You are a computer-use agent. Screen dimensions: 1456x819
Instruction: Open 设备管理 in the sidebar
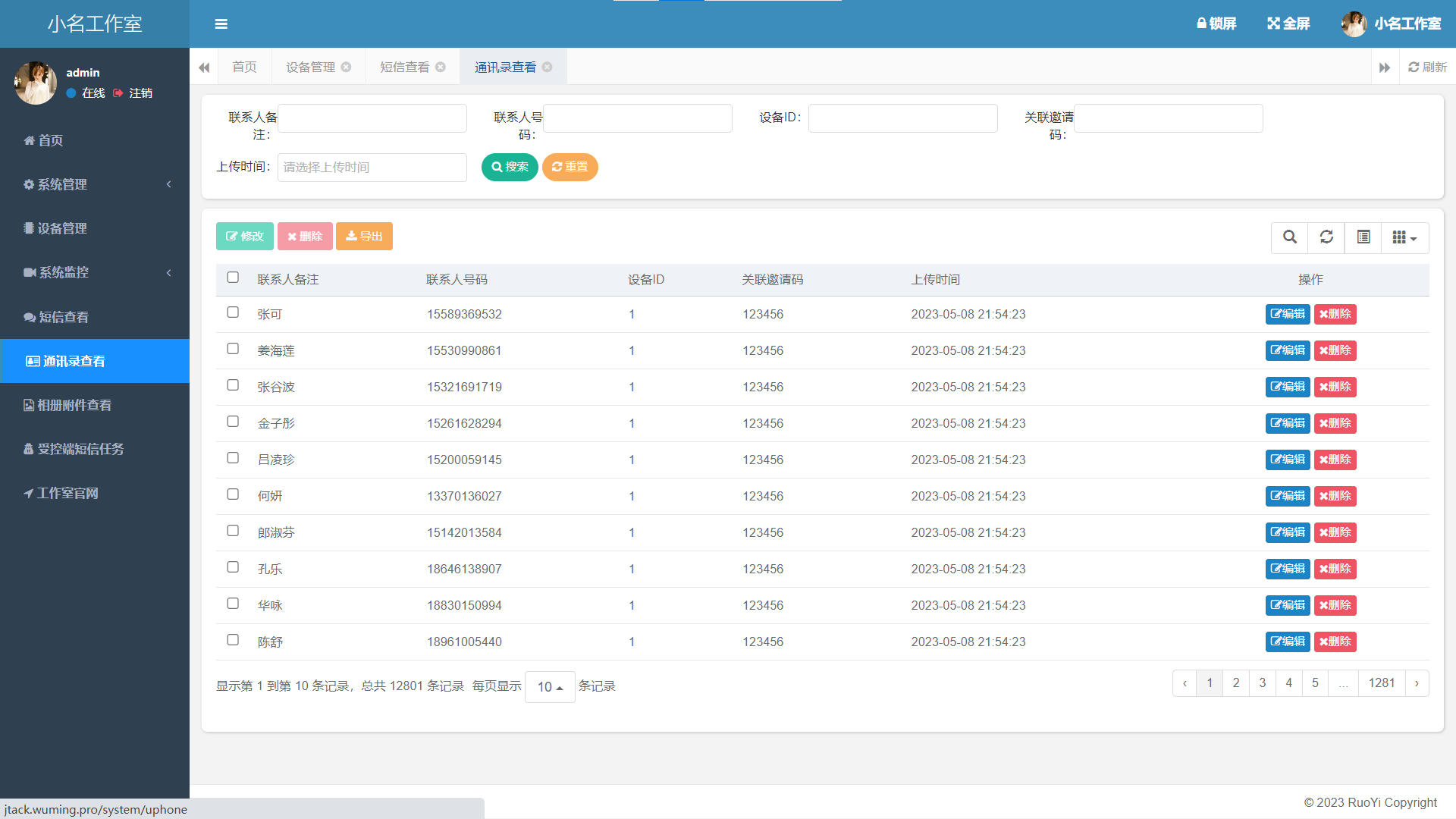pyautogui.click(x=95, y=228)
